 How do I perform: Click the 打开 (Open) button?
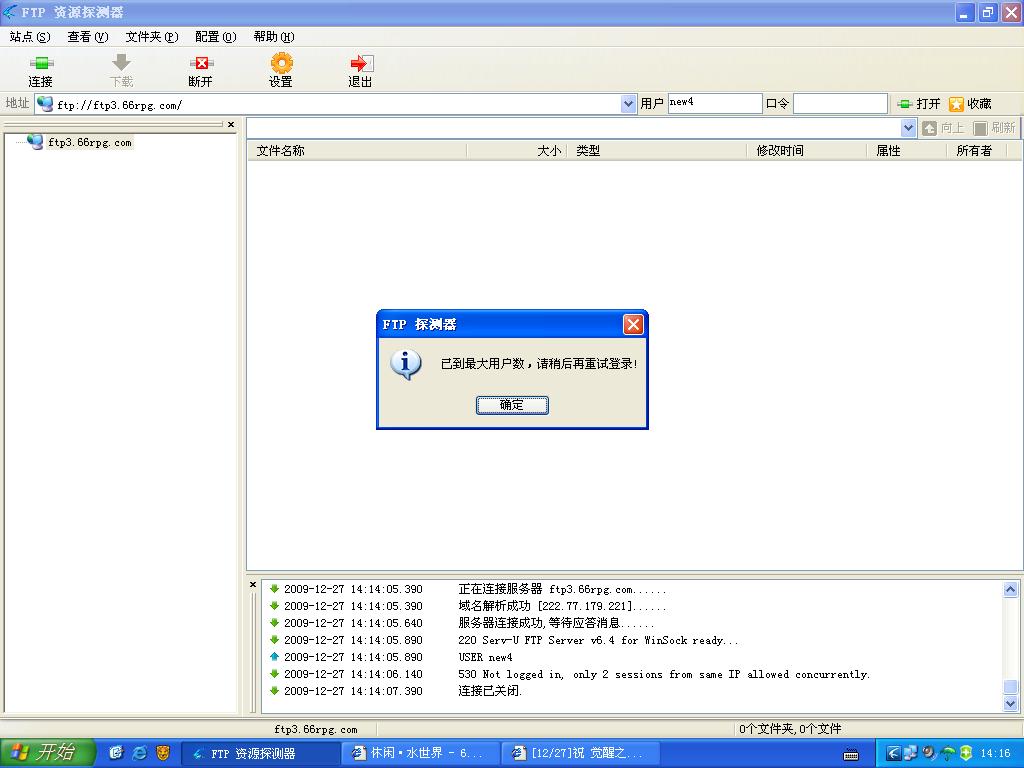(x=919, y=104)
